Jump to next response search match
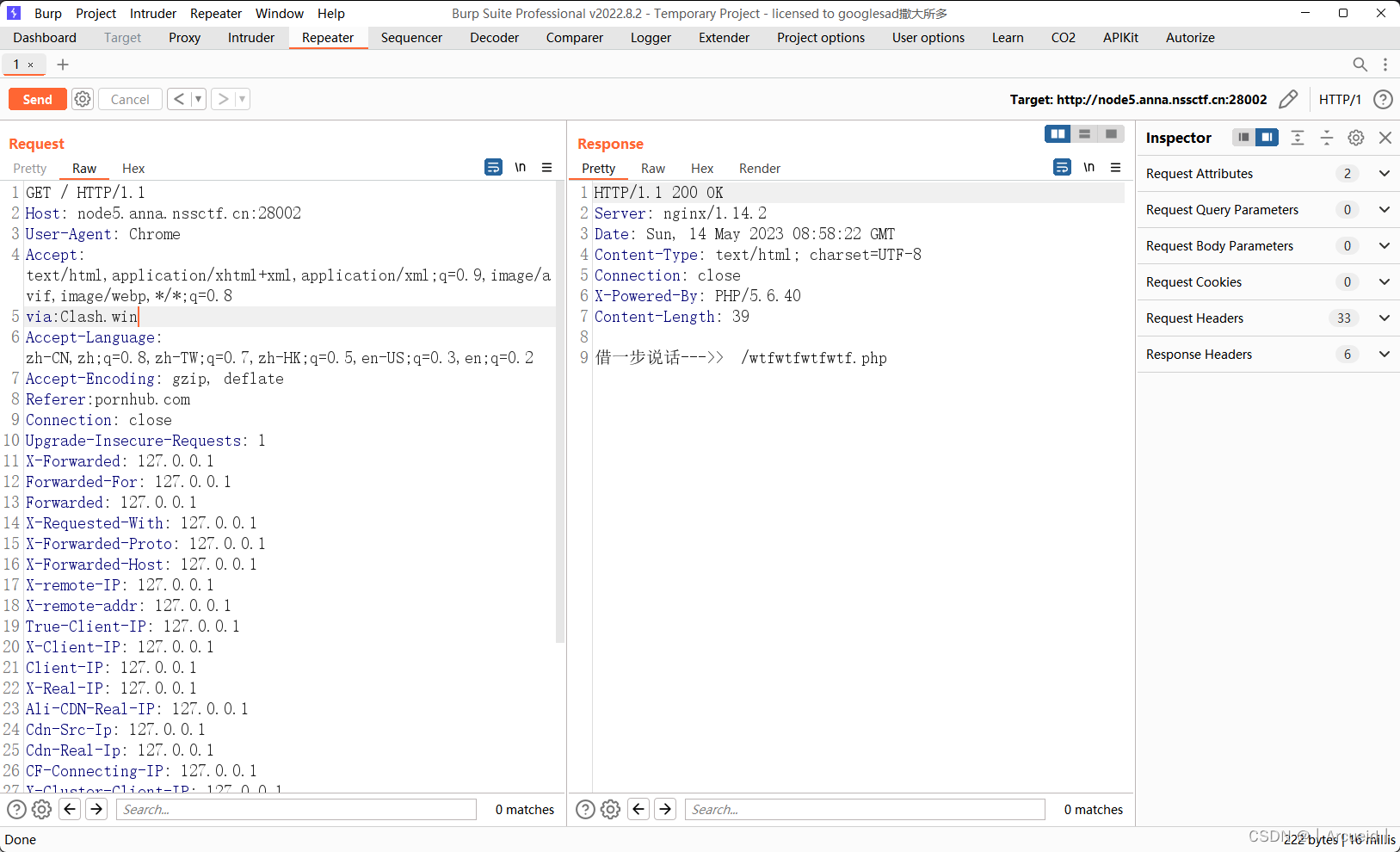This screenshot has height=852, width=1400. click(x=666, y=809)
